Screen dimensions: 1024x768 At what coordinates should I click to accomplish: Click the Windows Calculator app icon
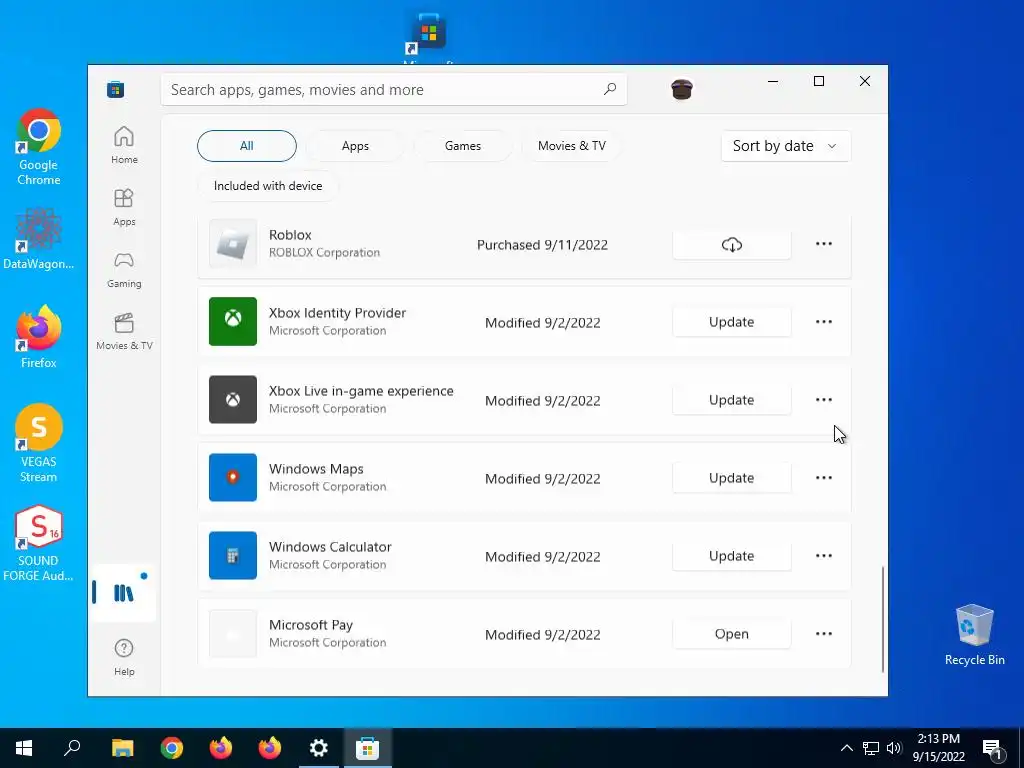tap(232, 556)
